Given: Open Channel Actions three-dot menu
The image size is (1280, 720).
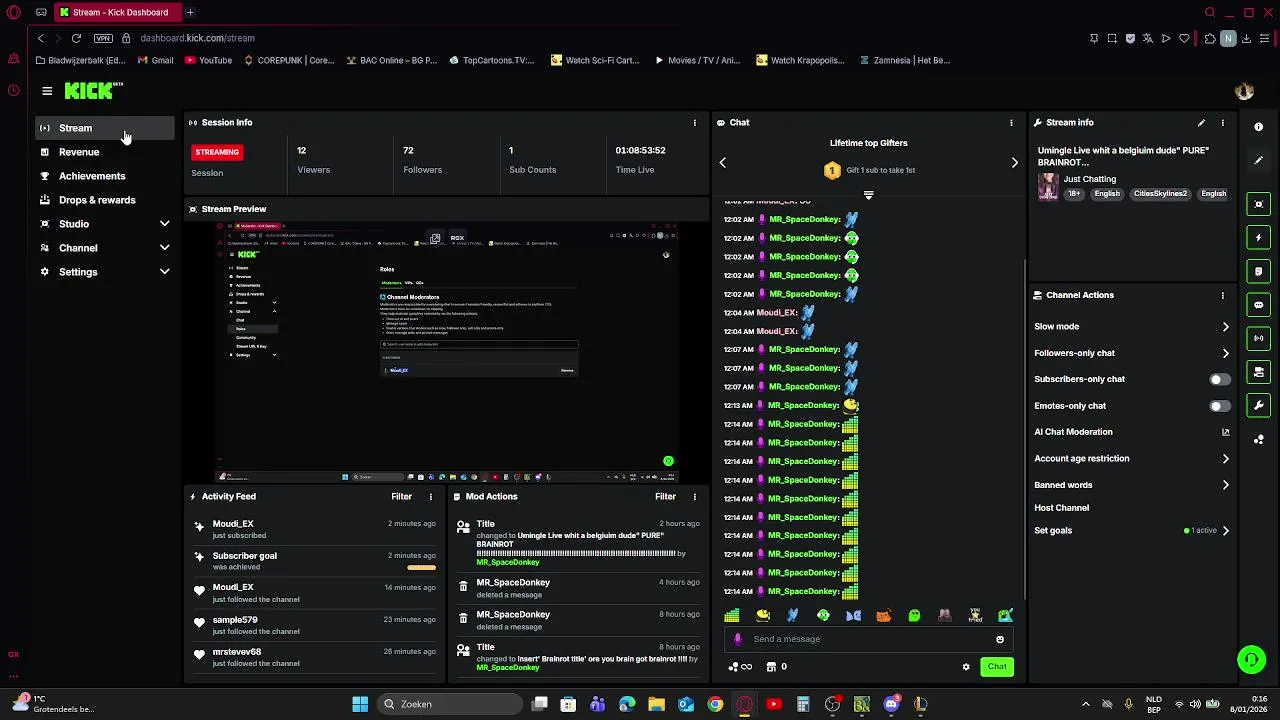Looking at the screenshot, I should (1222, 296).
